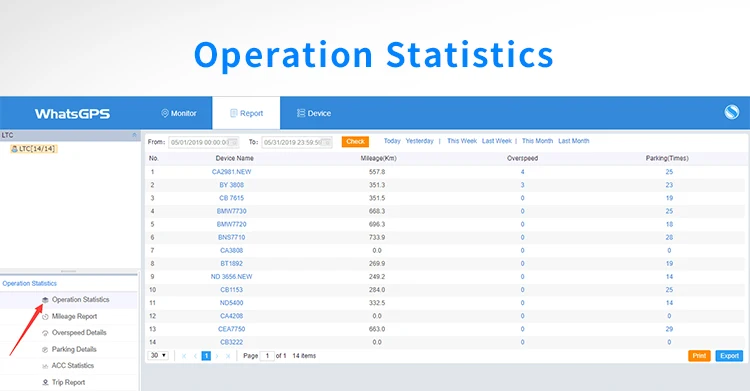
Task: Click the Operation Statistics panel heading
Action: (x=29, y=283)
